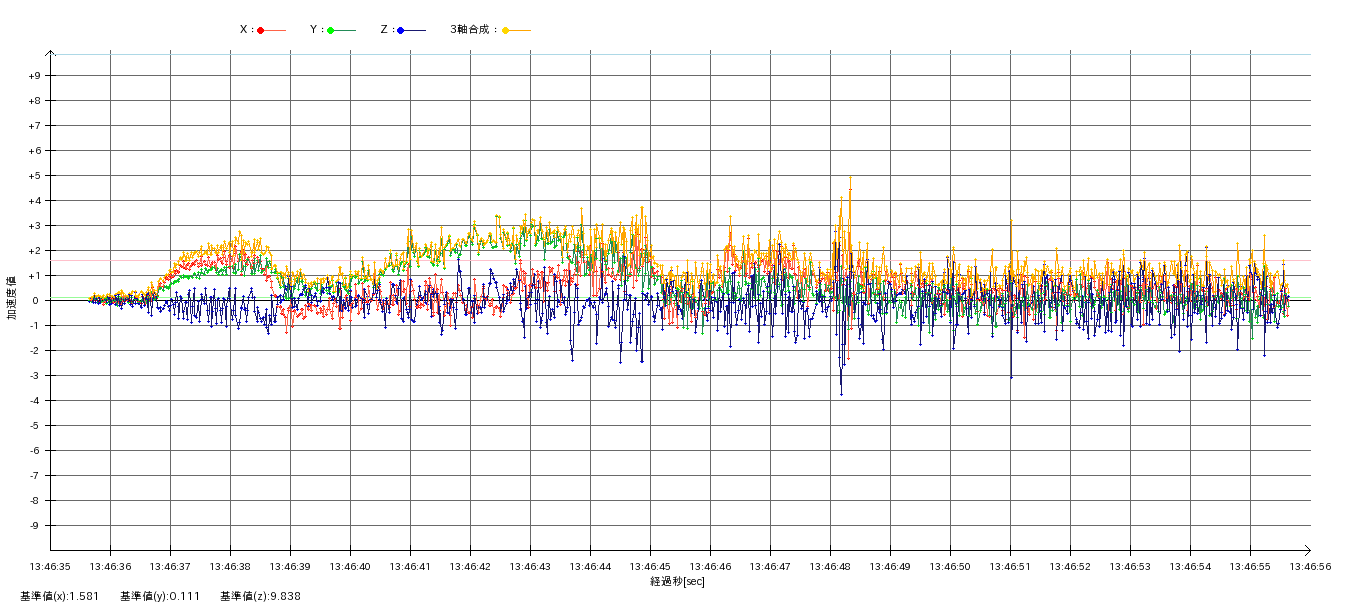Click the 13:46:56 end time label
This screenshot has height=610, width=1350.
click(x=1309, y=567)
